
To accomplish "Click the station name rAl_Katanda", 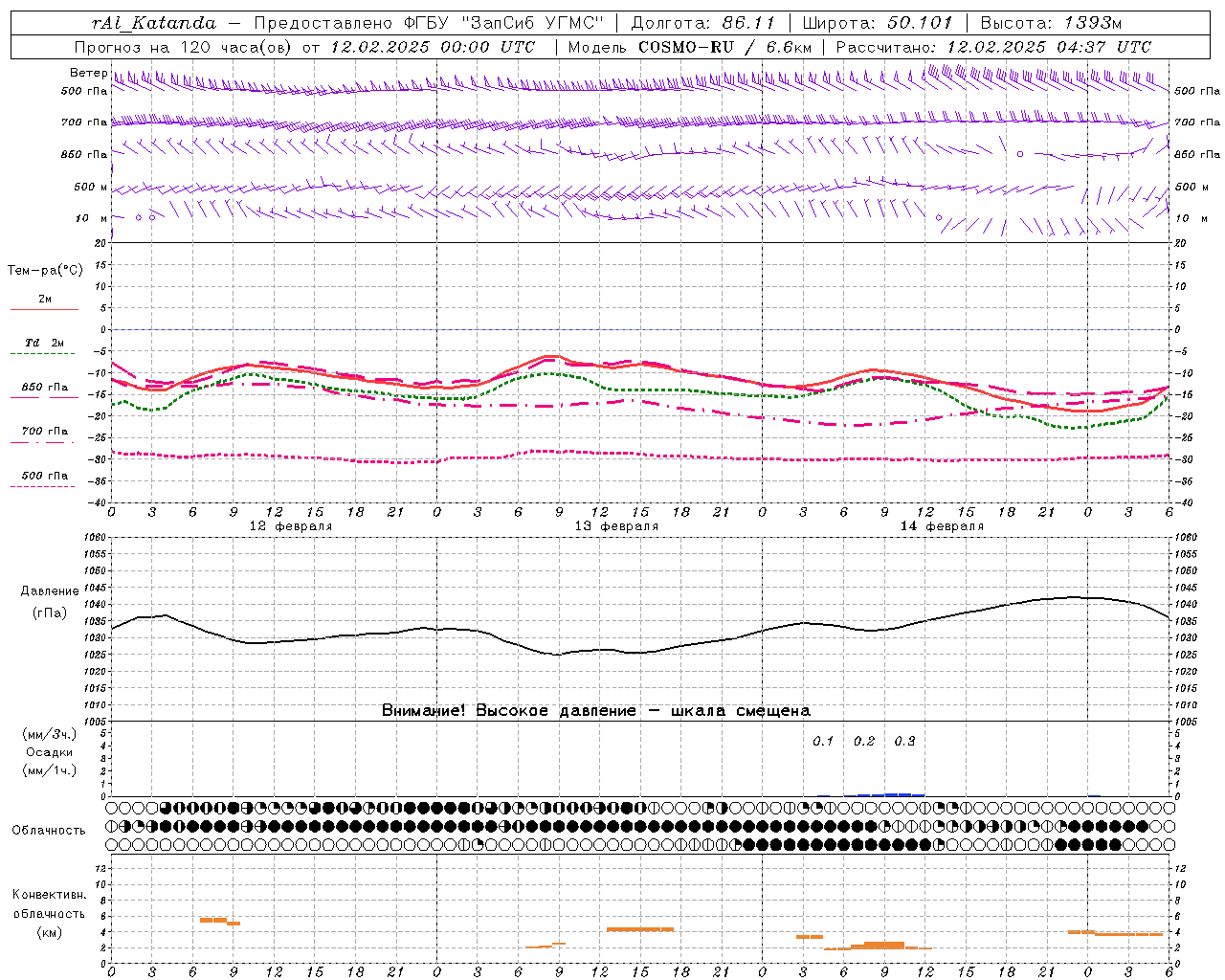I will (153, 23).
